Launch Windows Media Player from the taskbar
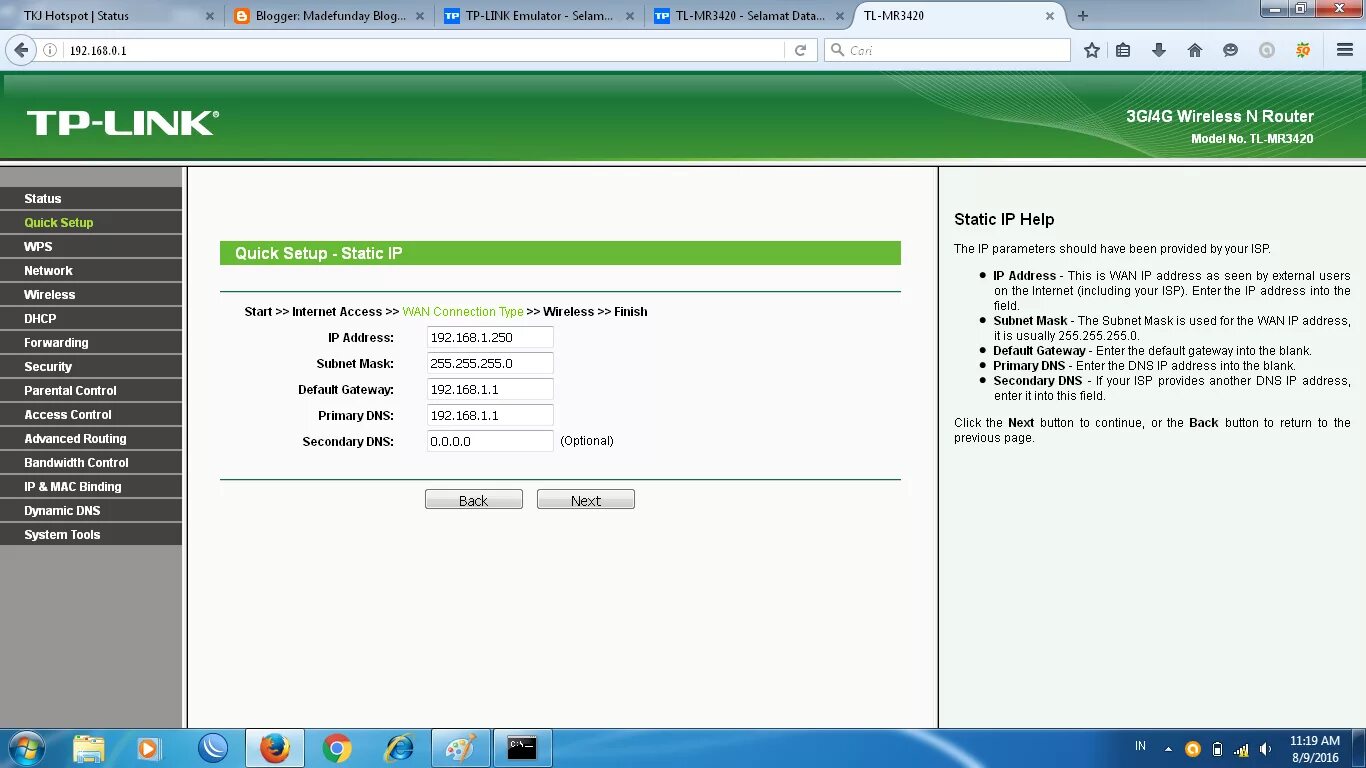Image resolution: width=1366 pixels, height=768 pixels. [149, 748]
